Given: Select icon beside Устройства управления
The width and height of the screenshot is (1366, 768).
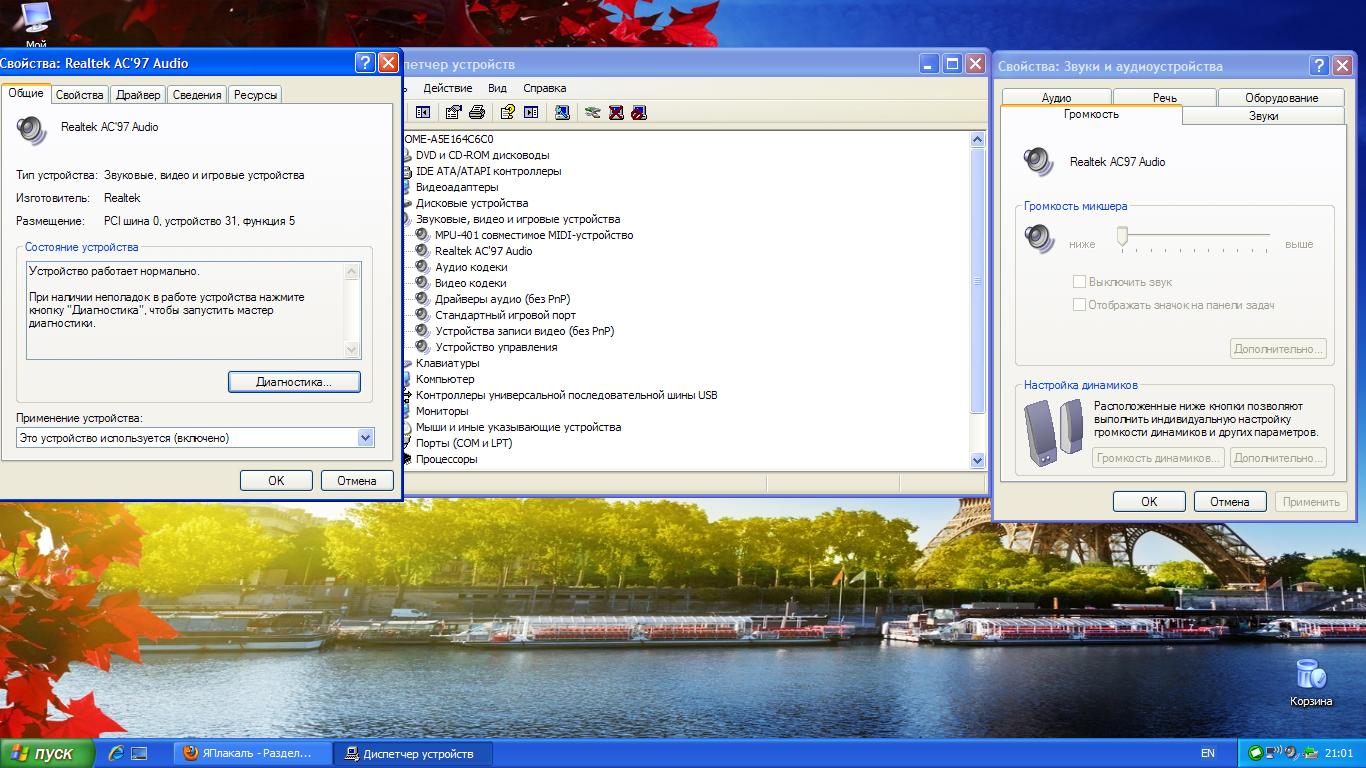Looking at the screenshot, I should click(x=422, y=347).
